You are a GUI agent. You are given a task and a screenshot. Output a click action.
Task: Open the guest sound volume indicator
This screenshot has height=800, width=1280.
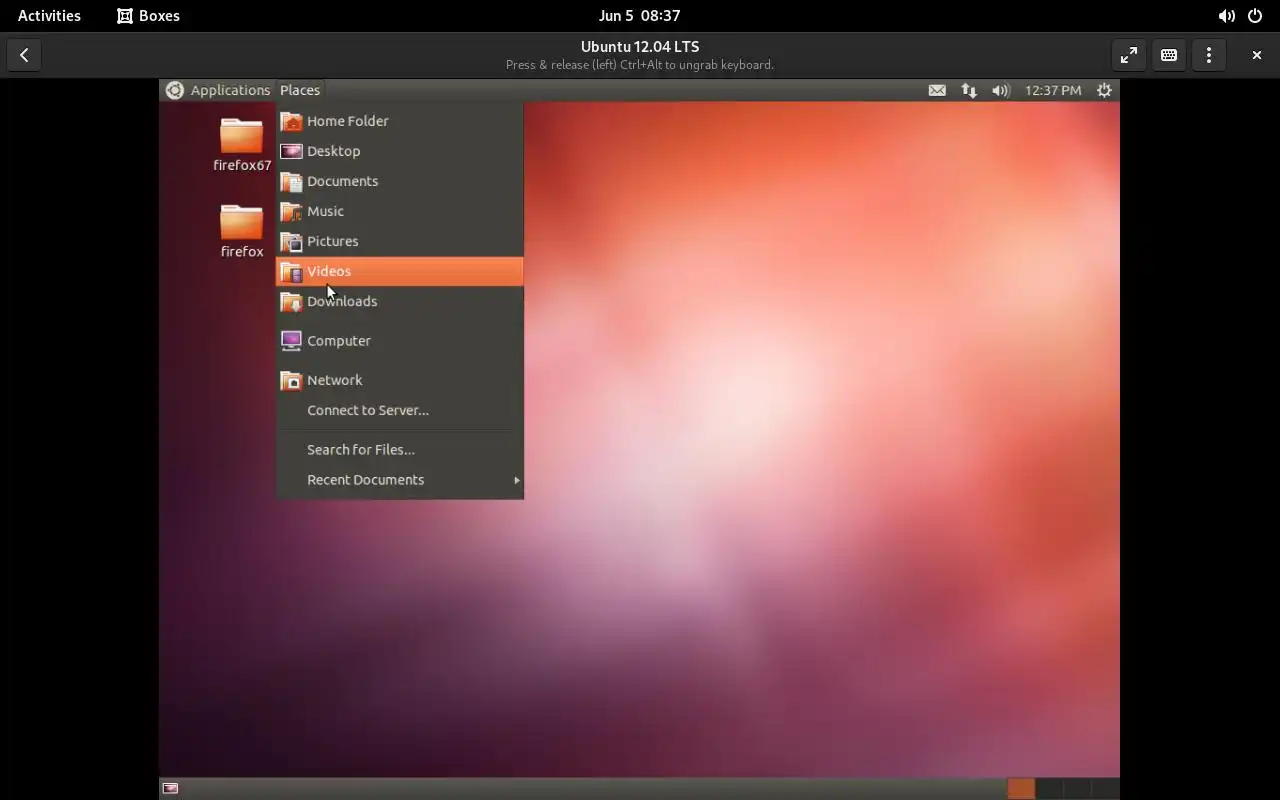[1001, 90]
